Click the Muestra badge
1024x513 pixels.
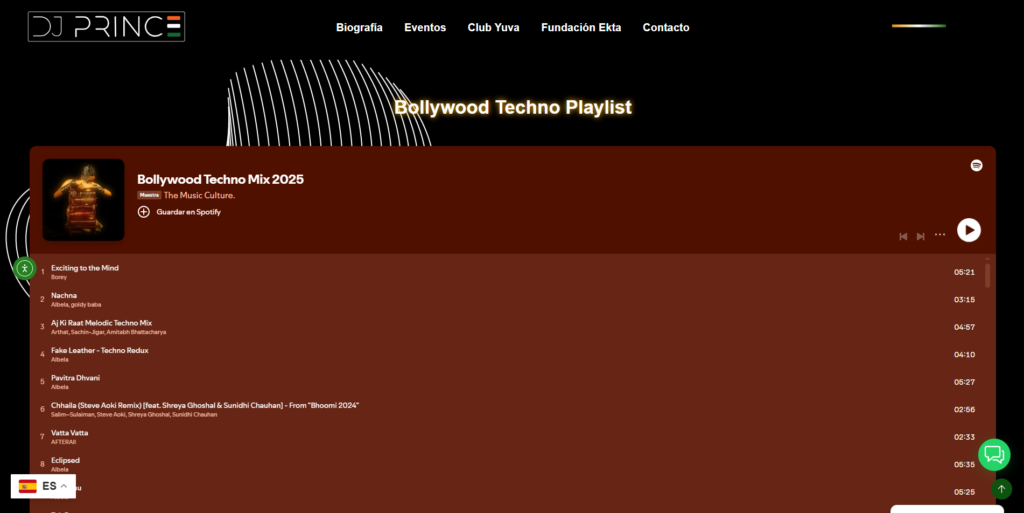click(149, 195)
